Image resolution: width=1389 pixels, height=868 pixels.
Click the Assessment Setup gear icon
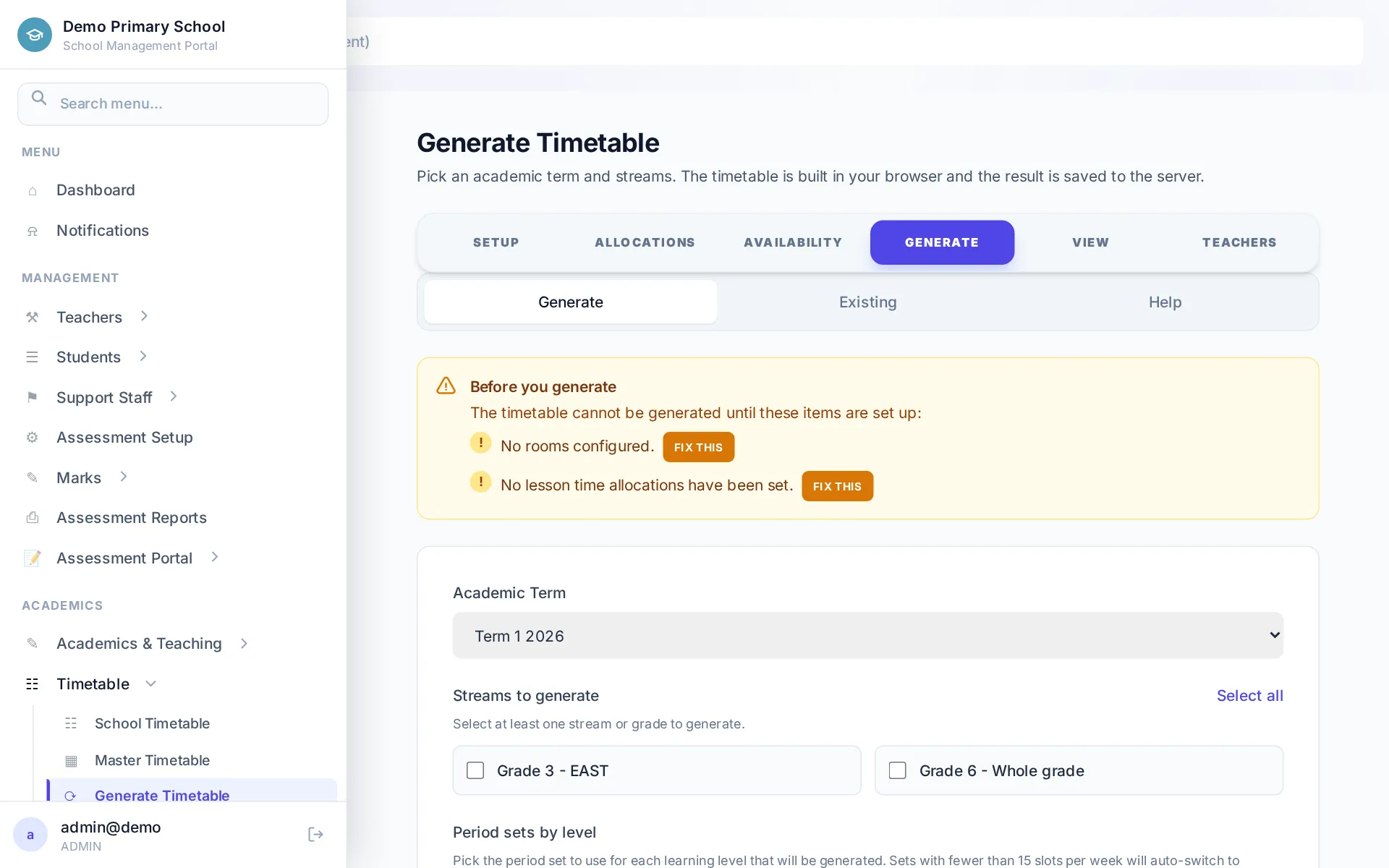click(x=33, y=437)
